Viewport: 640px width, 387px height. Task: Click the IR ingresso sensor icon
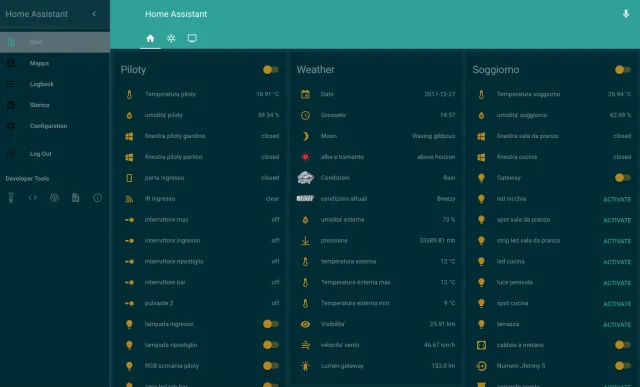(x=129, y=199)
